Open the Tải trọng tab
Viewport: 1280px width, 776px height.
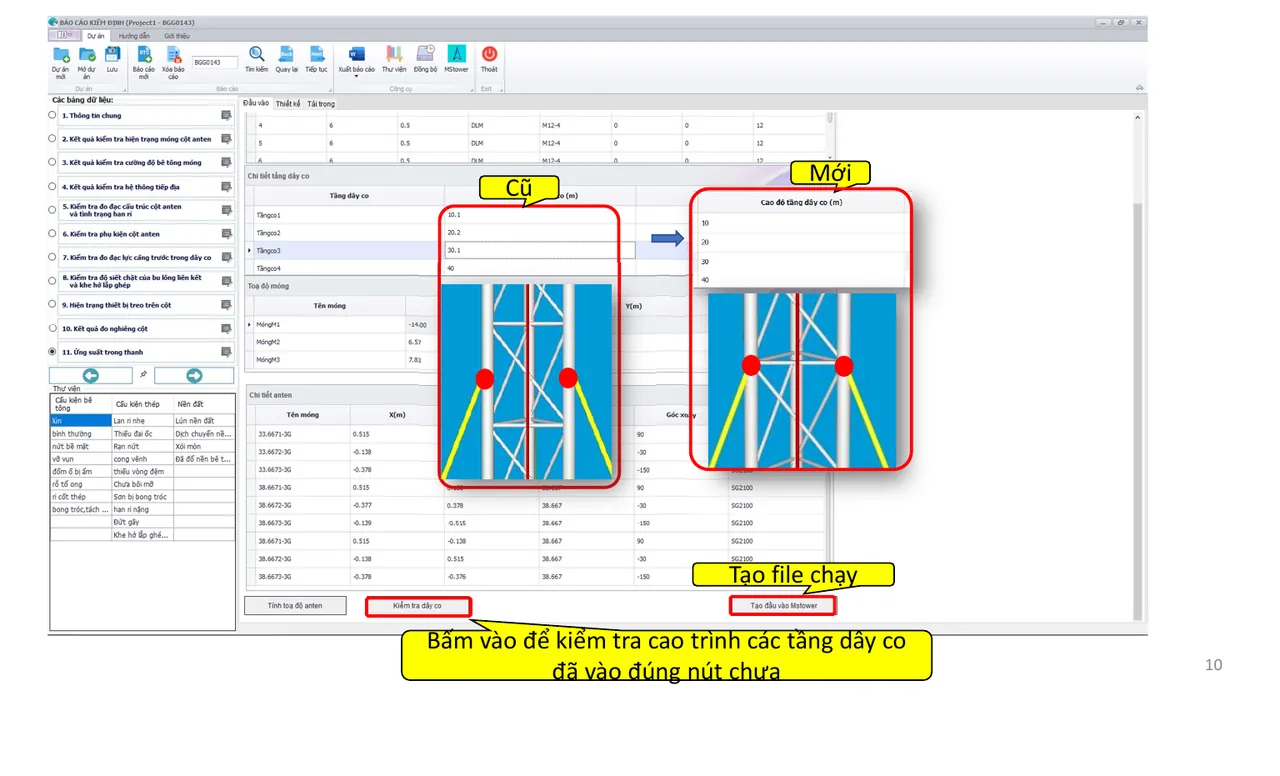point(321,104)
